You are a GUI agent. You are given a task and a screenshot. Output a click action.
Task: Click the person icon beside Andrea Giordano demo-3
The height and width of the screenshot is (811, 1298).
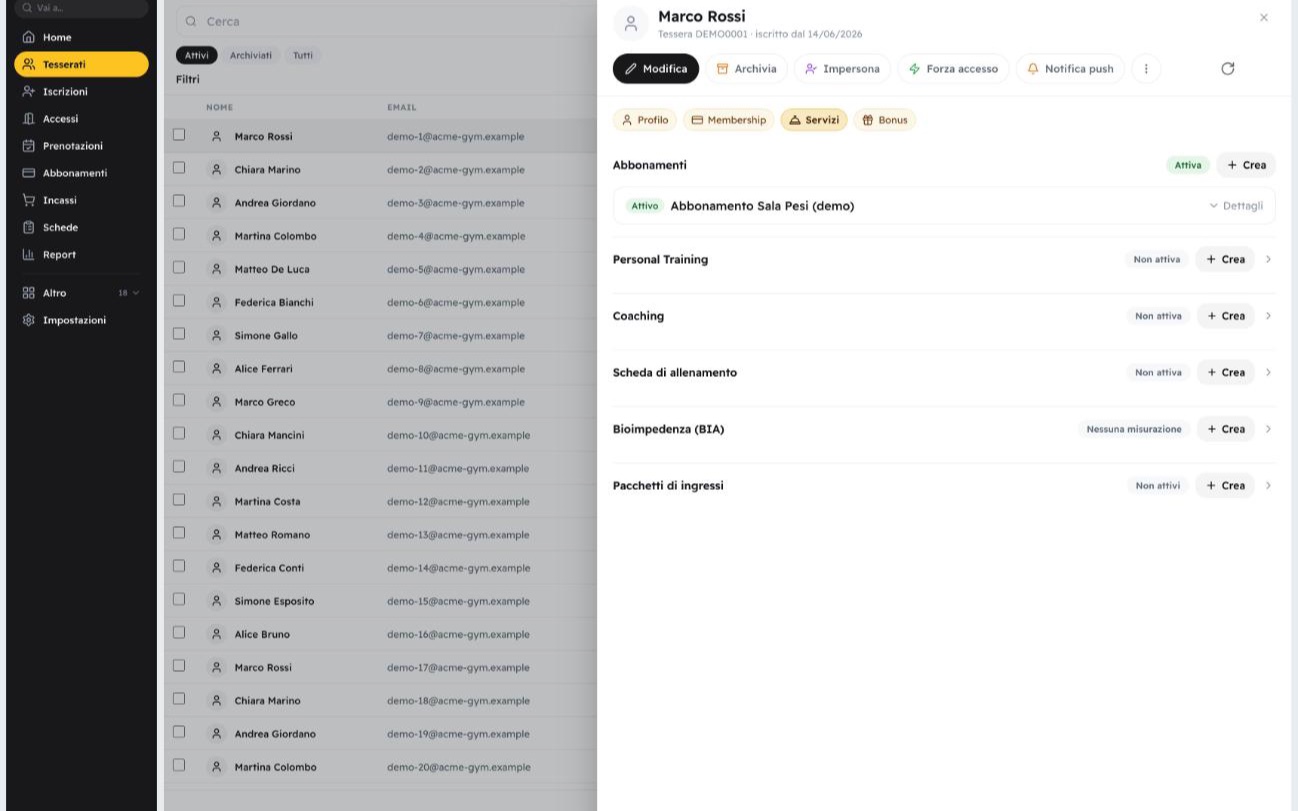coord(216,203)
